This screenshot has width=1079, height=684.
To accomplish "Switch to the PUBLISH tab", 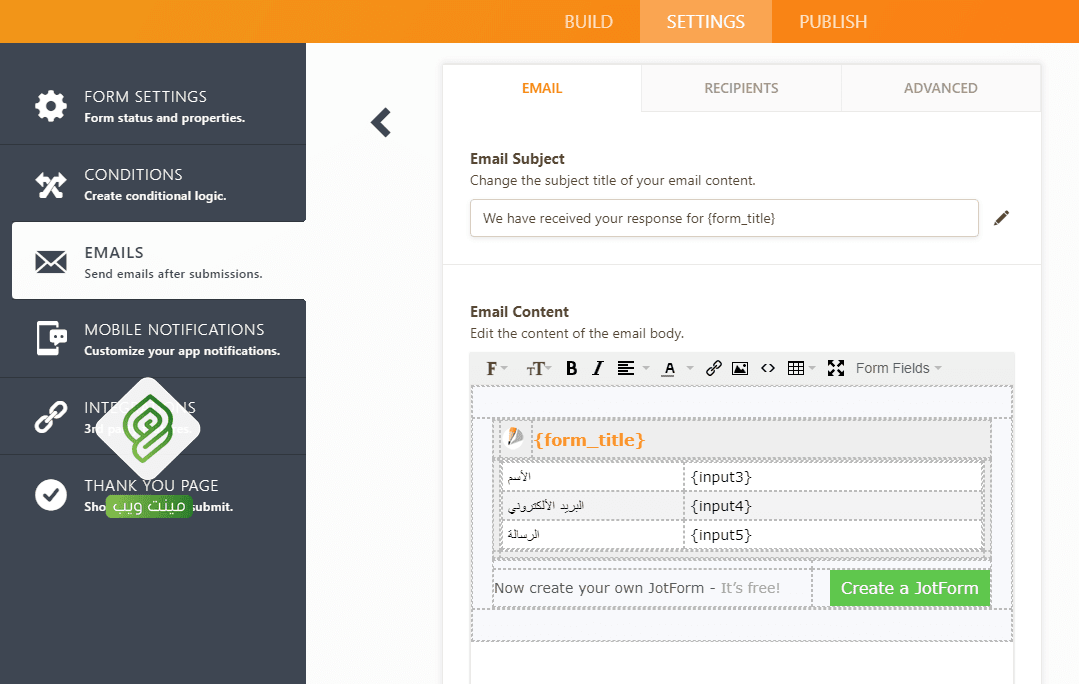I will click(x=833, y=21).
